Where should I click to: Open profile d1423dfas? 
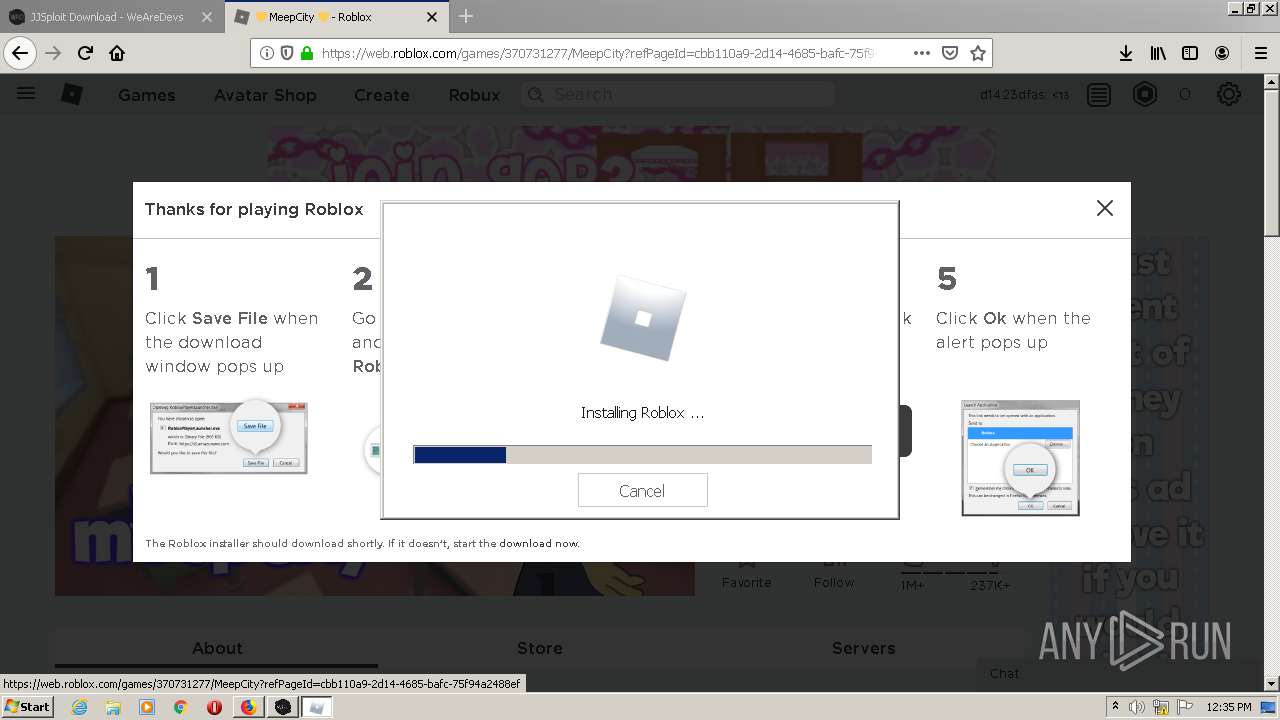(x=1012, y=94)
